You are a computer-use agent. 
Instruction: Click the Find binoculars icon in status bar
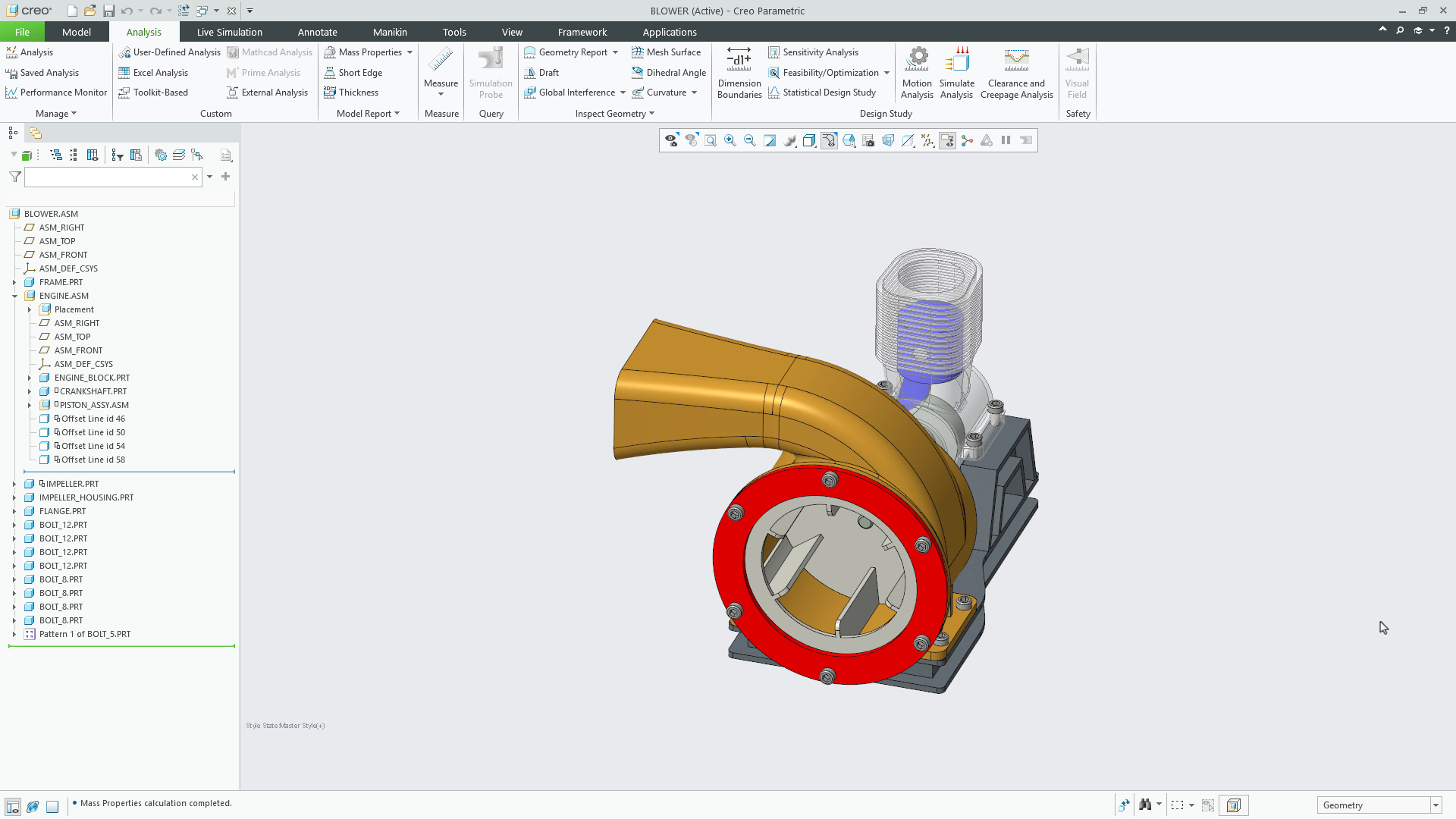click(1145, 805)
